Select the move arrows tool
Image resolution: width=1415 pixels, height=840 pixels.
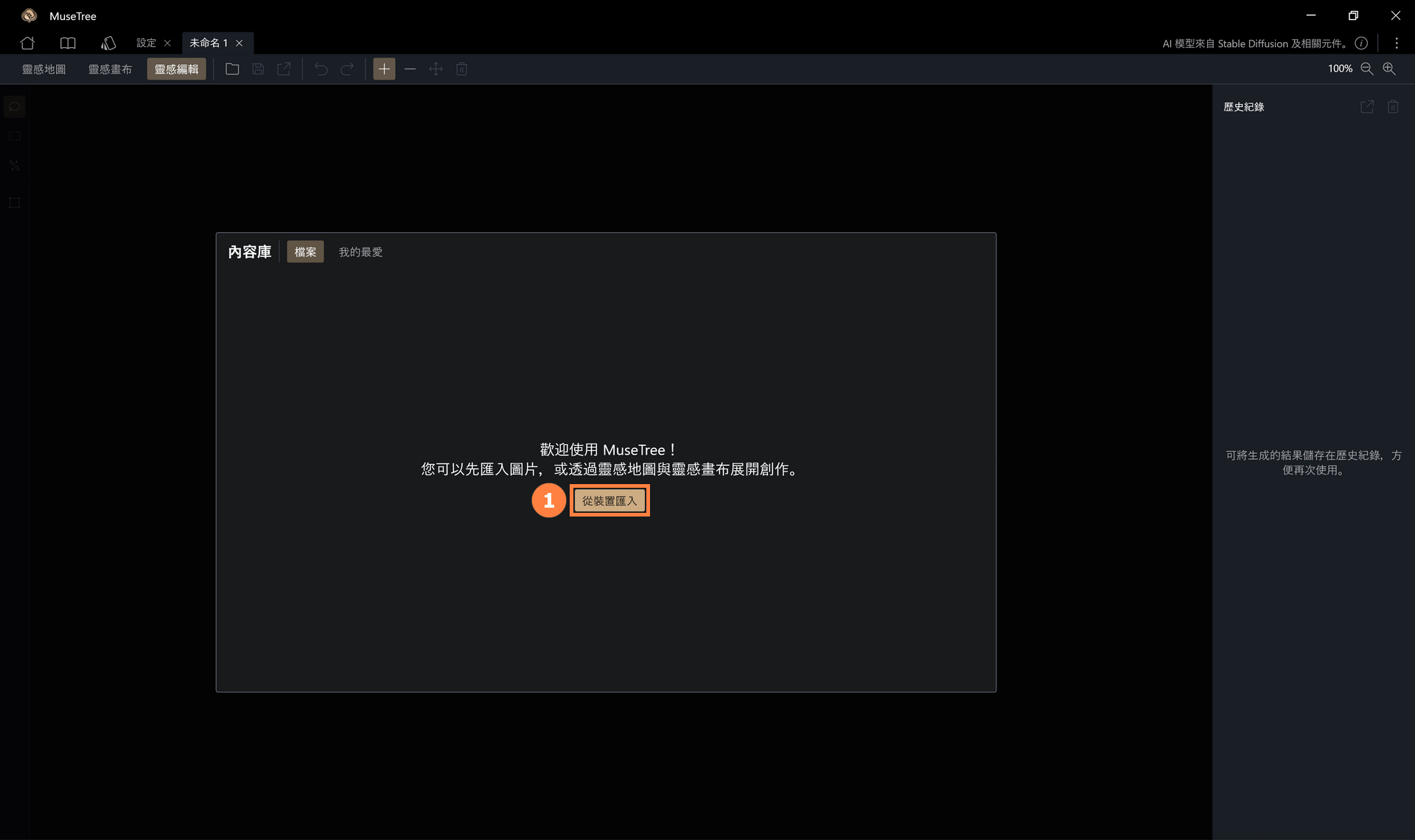pos(436,69)
